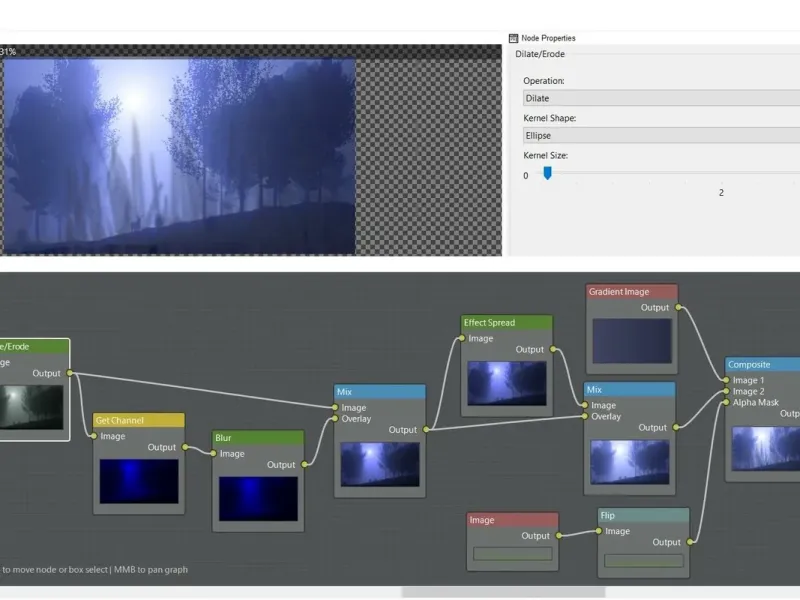This screenshot has width=800, height=600.
Task: Click the Effect Spread node's Image input port
Action: 462,339
